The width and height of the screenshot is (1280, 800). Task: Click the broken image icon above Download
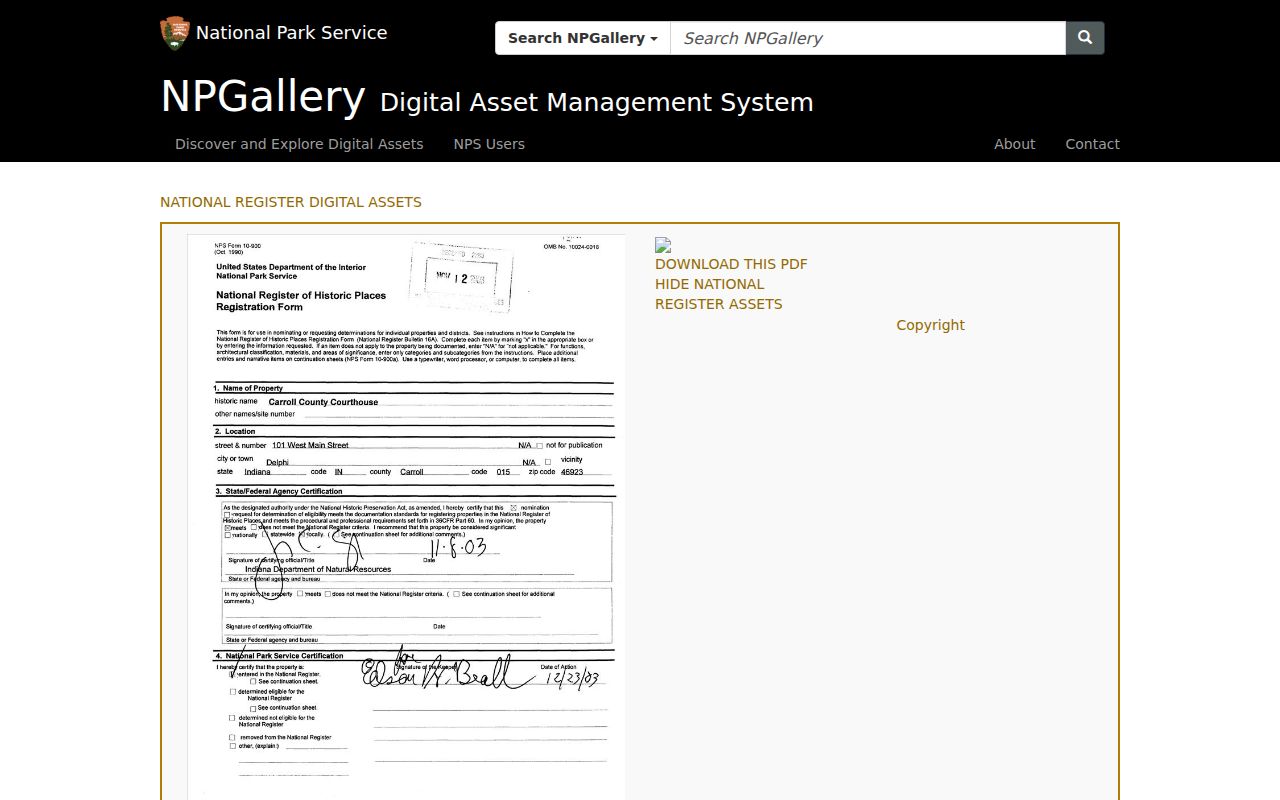click(663, 245)
